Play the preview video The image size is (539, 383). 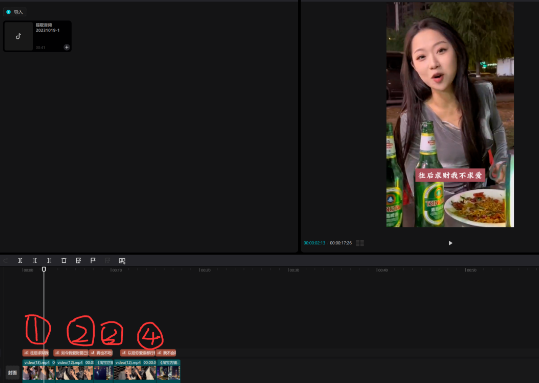point(450,243)
